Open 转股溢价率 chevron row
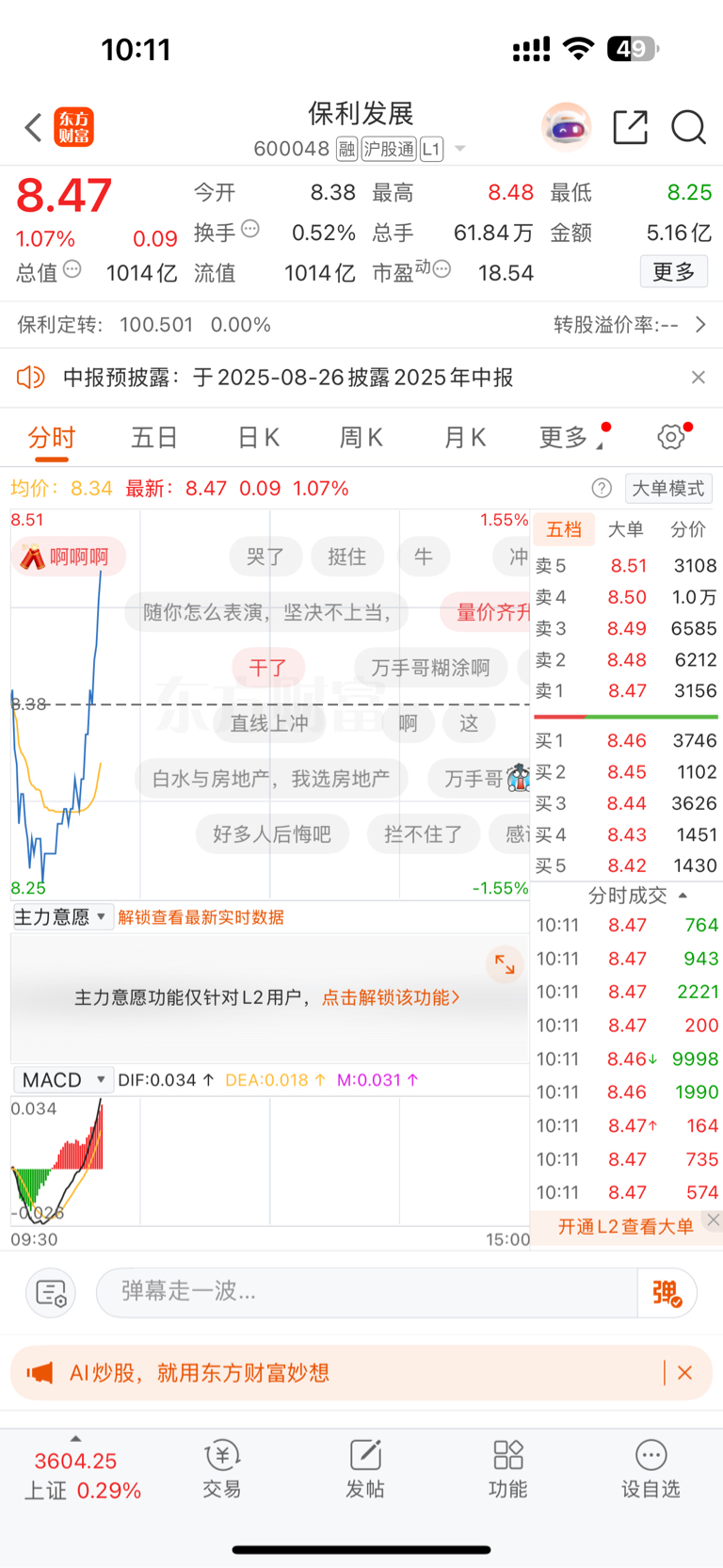 pyautogui.click(x=629, y=325)
